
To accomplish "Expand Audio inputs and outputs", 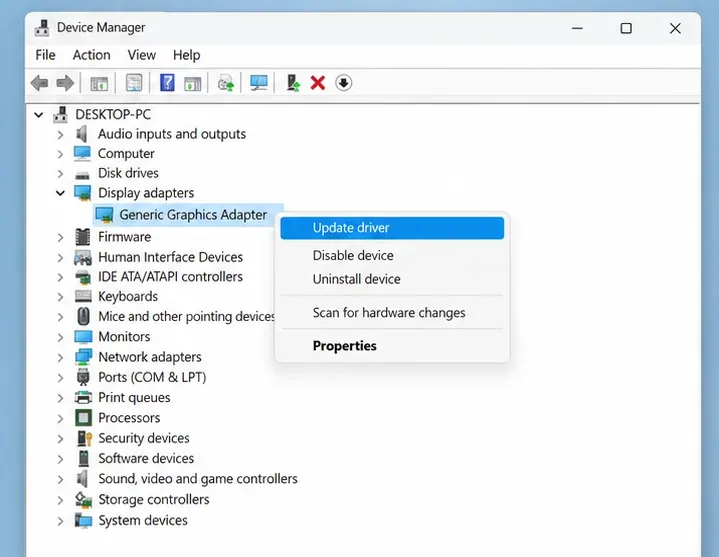I will [x=60, y=135].
